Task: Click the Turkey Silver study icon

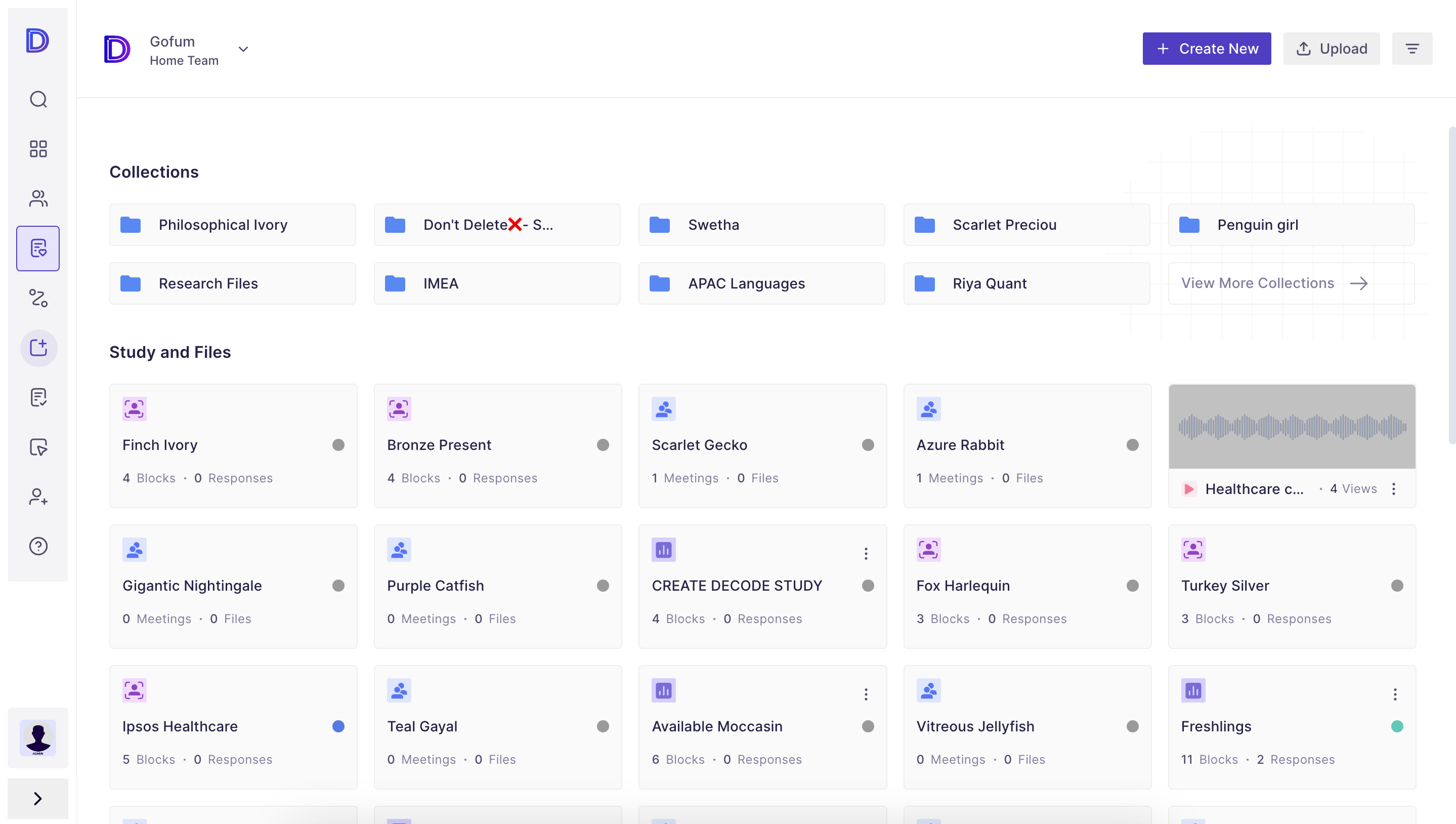Action: point(1193,550)
